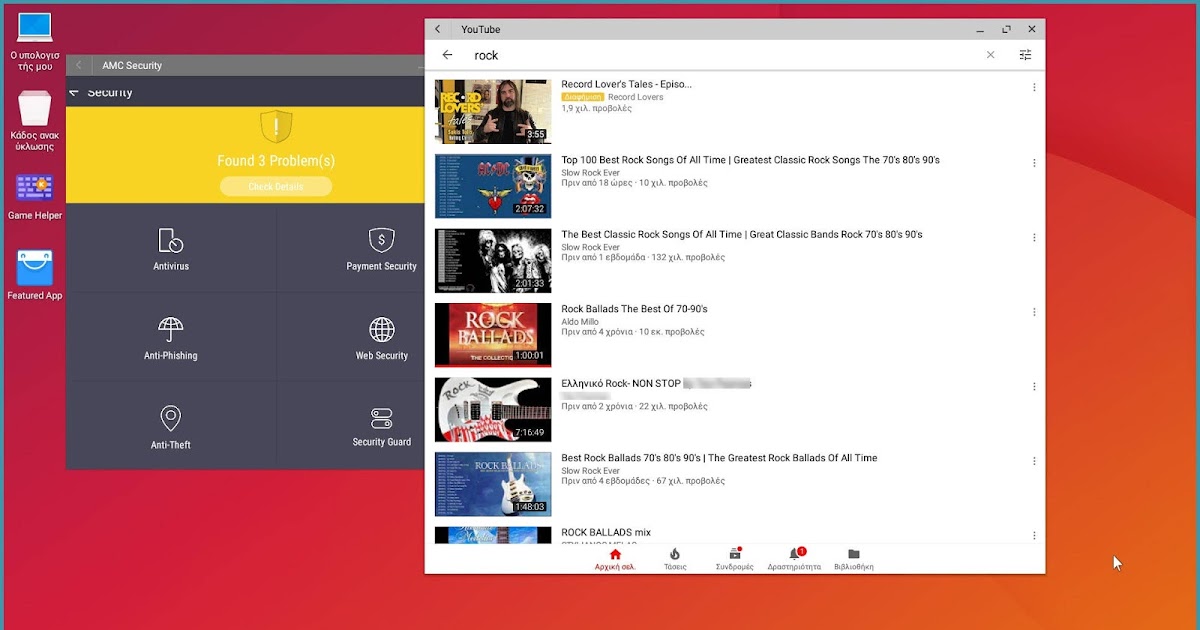Click the warning shield icon in AMC Security
Screen dimensions: 1200x630
[x=276, y=127]
